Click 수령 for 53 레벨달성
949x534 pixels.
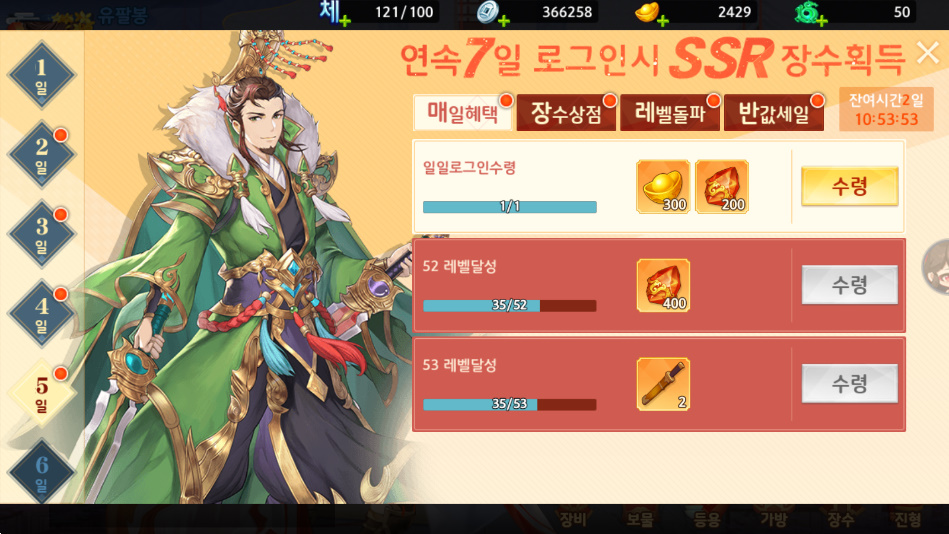coord(849,383)
